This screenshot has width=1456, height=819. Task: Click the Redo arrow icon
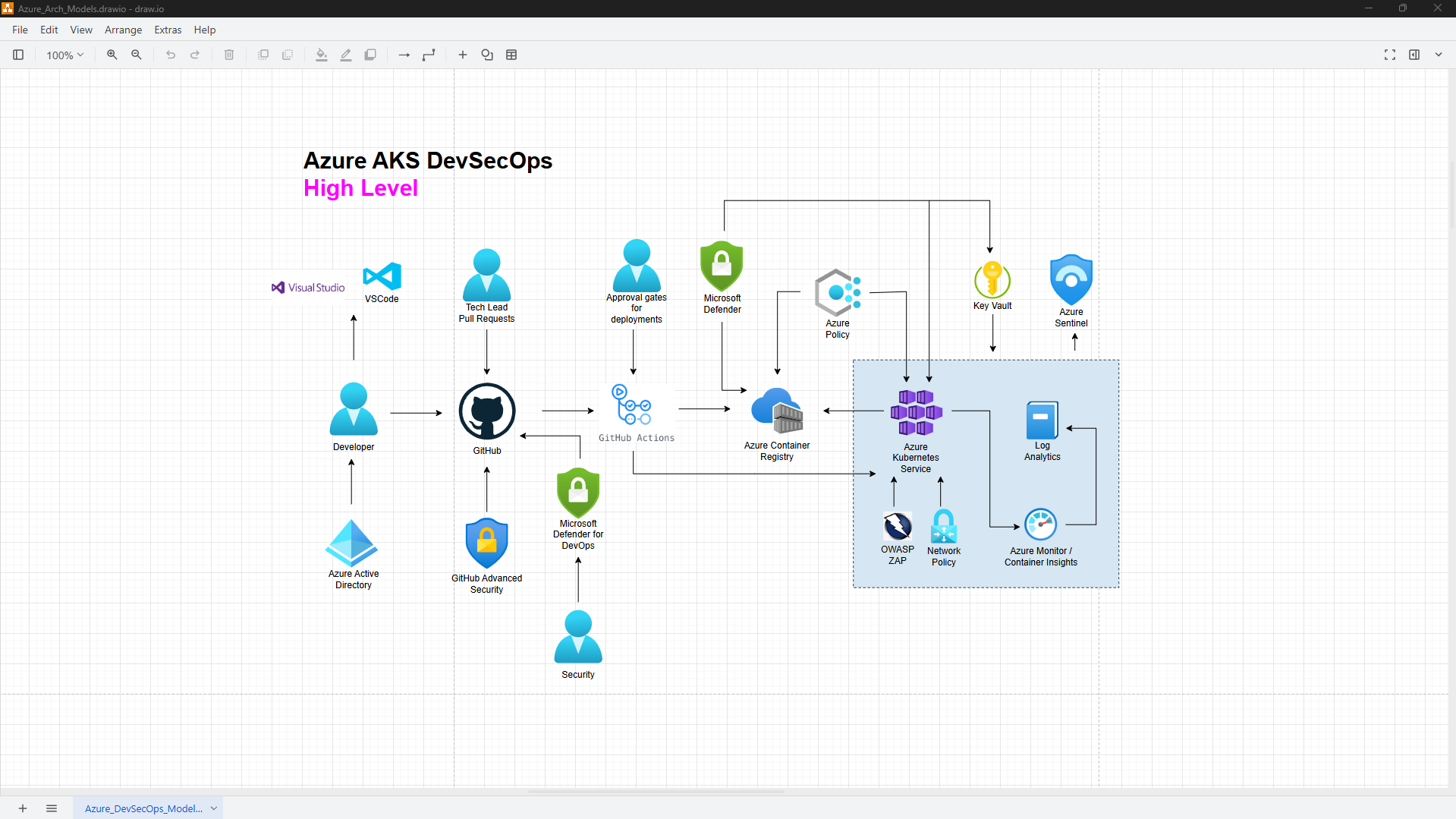(195, 55)
